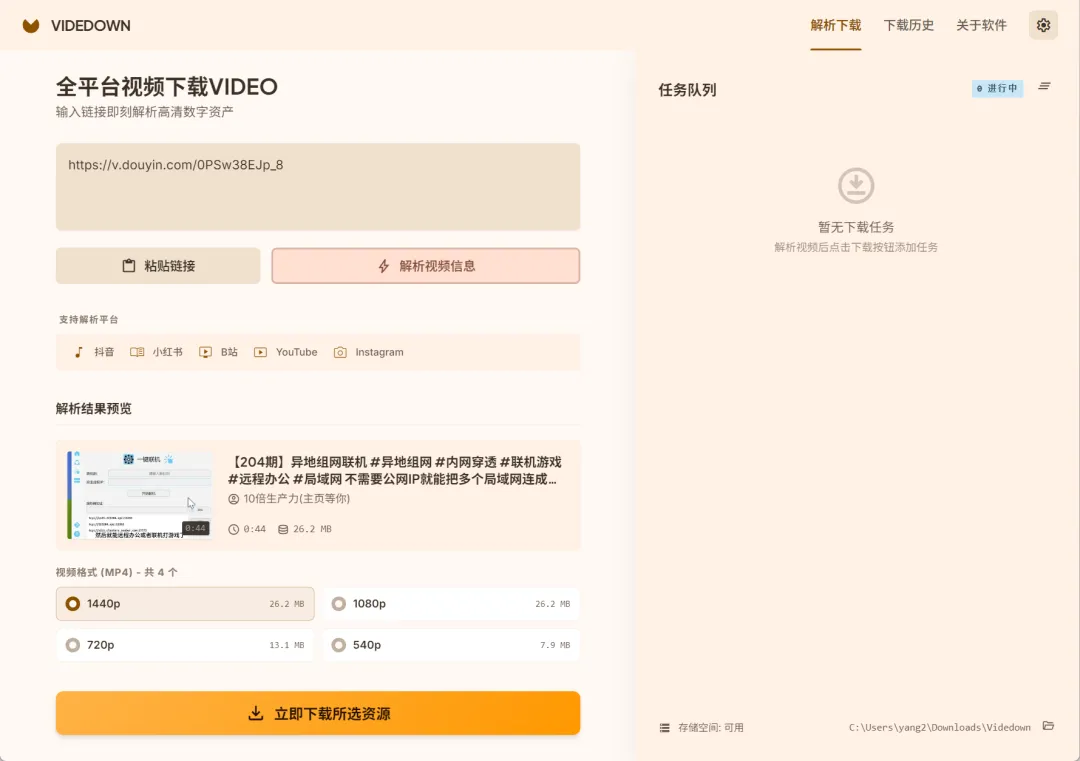This screenshot has height=761, width=1080.
Task: Click the author name 10倍生产力(主页等你)
Action: click(297, 499)
